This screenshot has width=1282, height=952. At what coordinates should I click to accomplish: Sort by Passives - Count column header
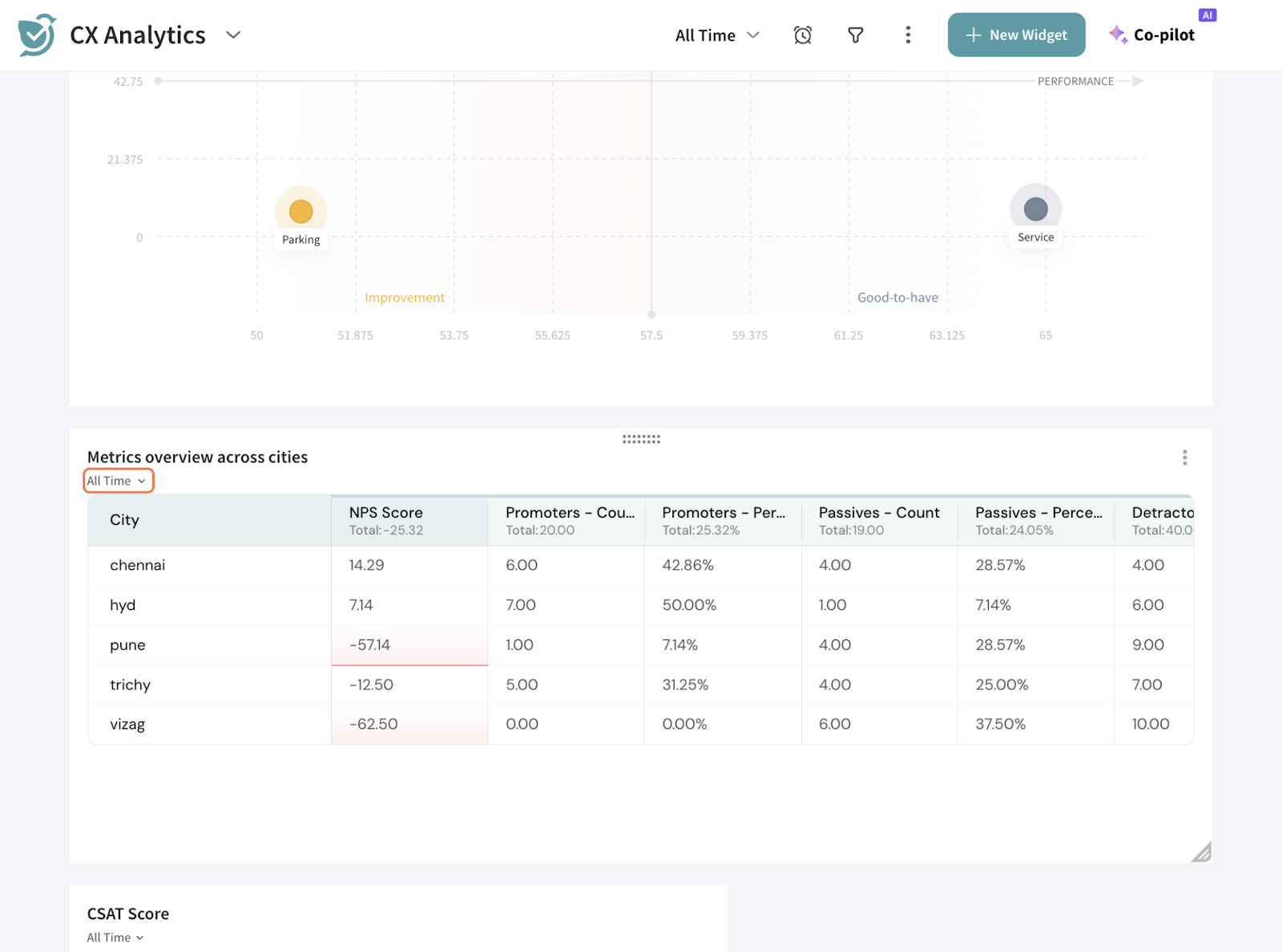(x=878, y=513)
